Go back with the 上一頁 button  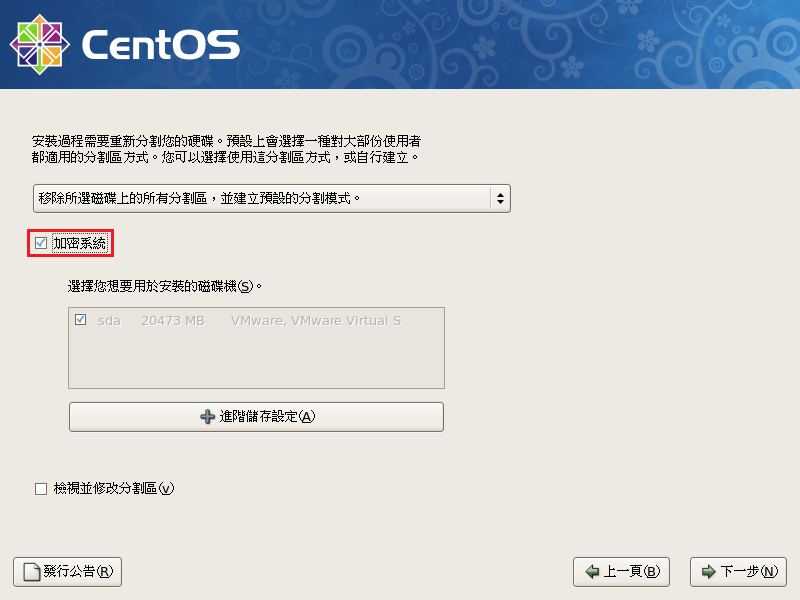tap(621, 572)
